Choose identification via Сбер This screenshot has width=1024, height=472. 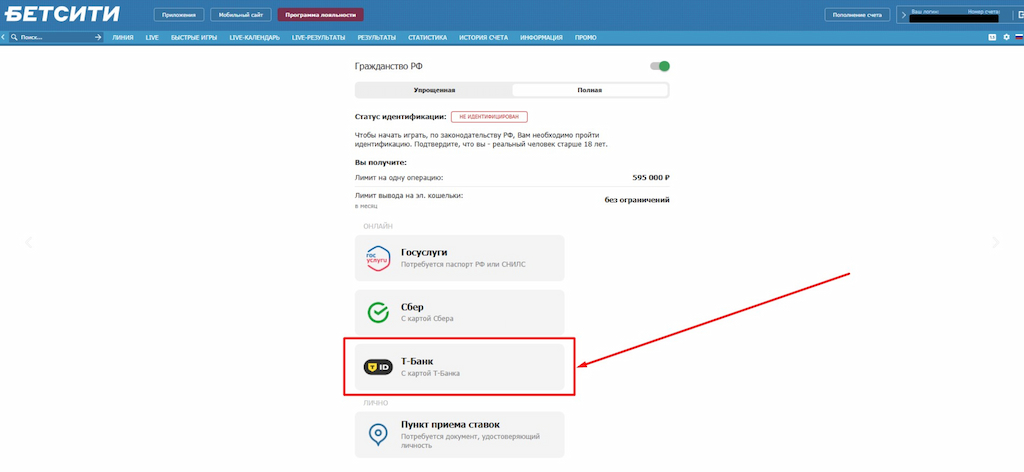[459, 313]
